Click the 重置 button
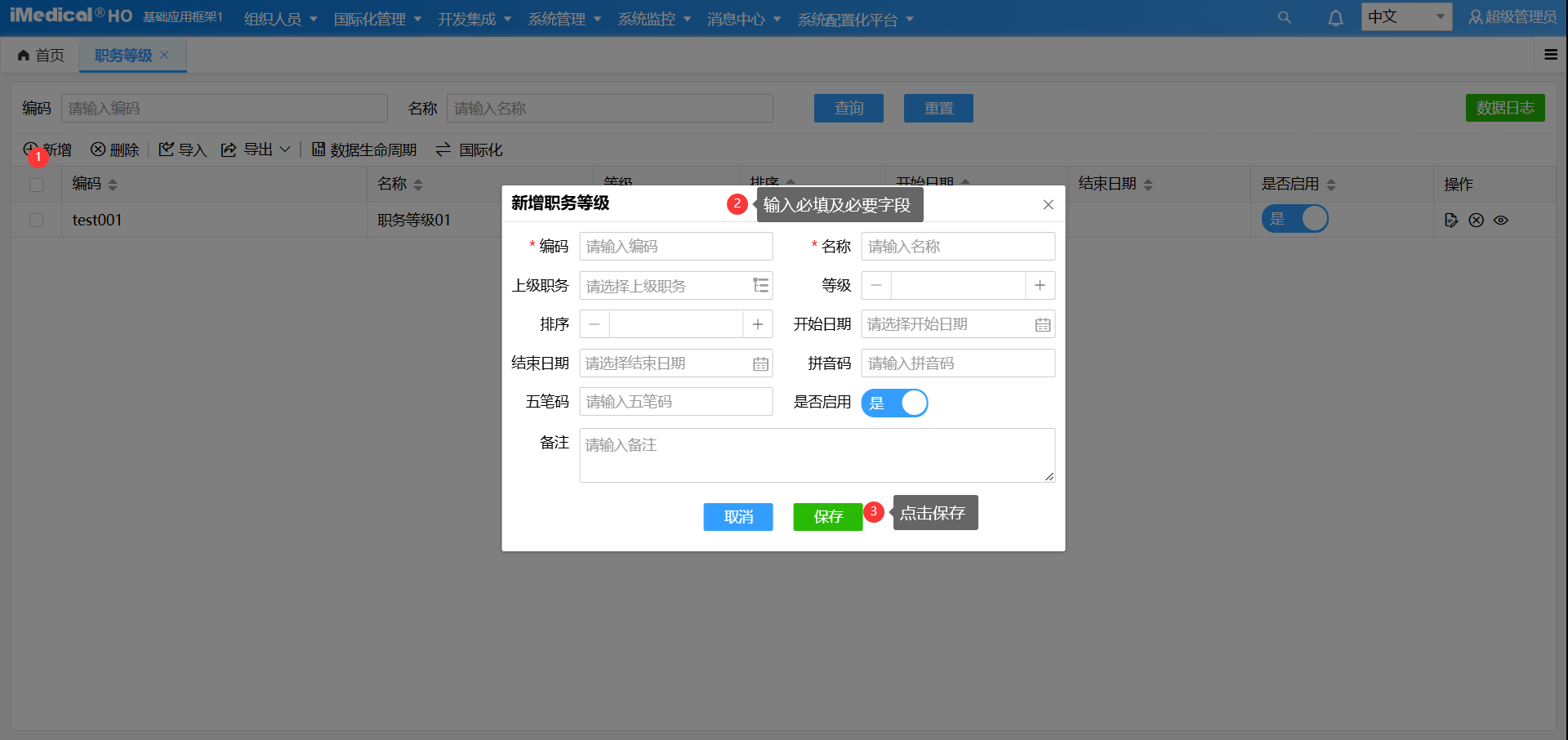Image resolution: width=1568 pixels, height=740 pixels. tap(938, 108)
